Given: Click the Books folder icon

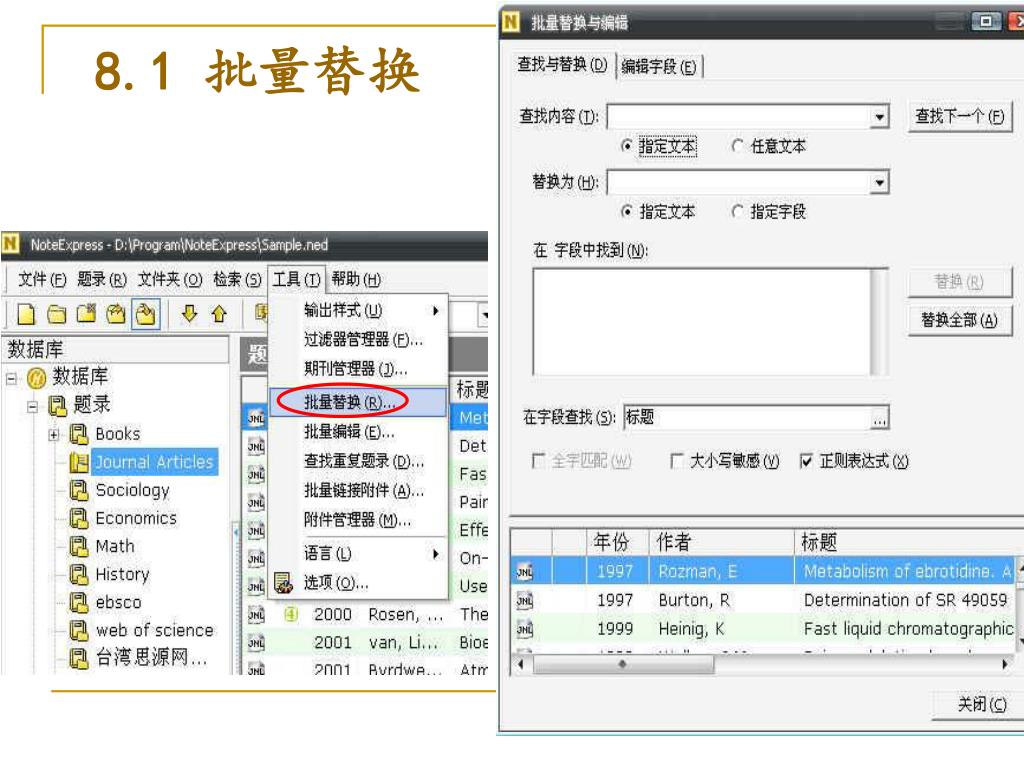Looking at the screenshot, I should [79, 434].
